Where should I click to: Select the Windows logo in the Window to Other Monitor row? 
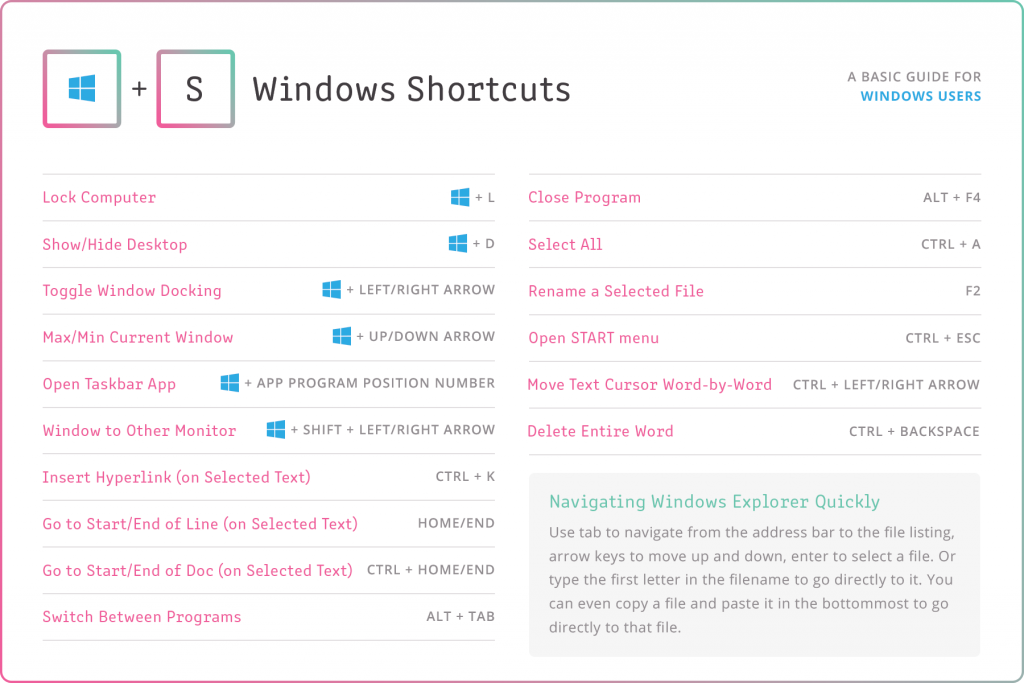[276, 430]
